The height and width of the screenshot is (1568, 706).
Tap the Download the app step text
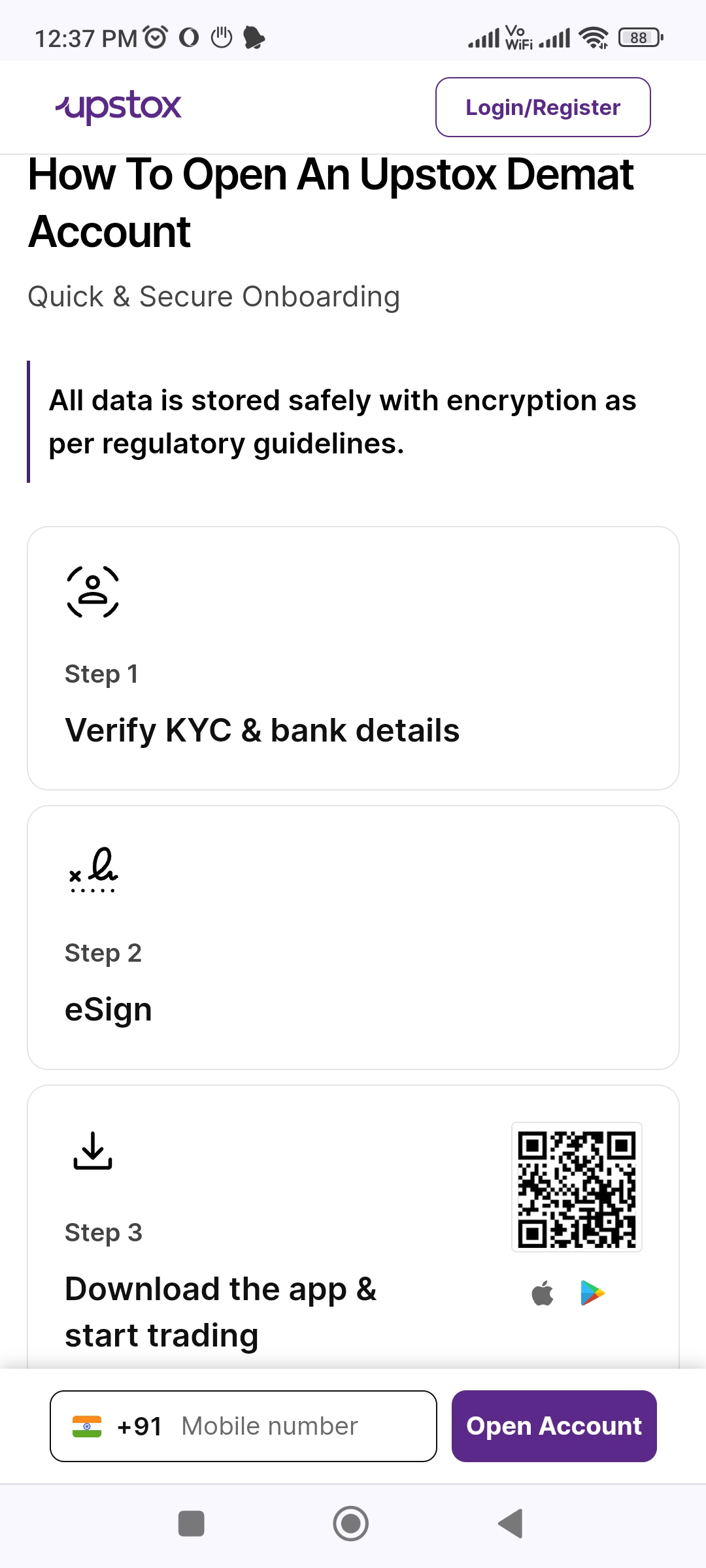click(221, 1312)
